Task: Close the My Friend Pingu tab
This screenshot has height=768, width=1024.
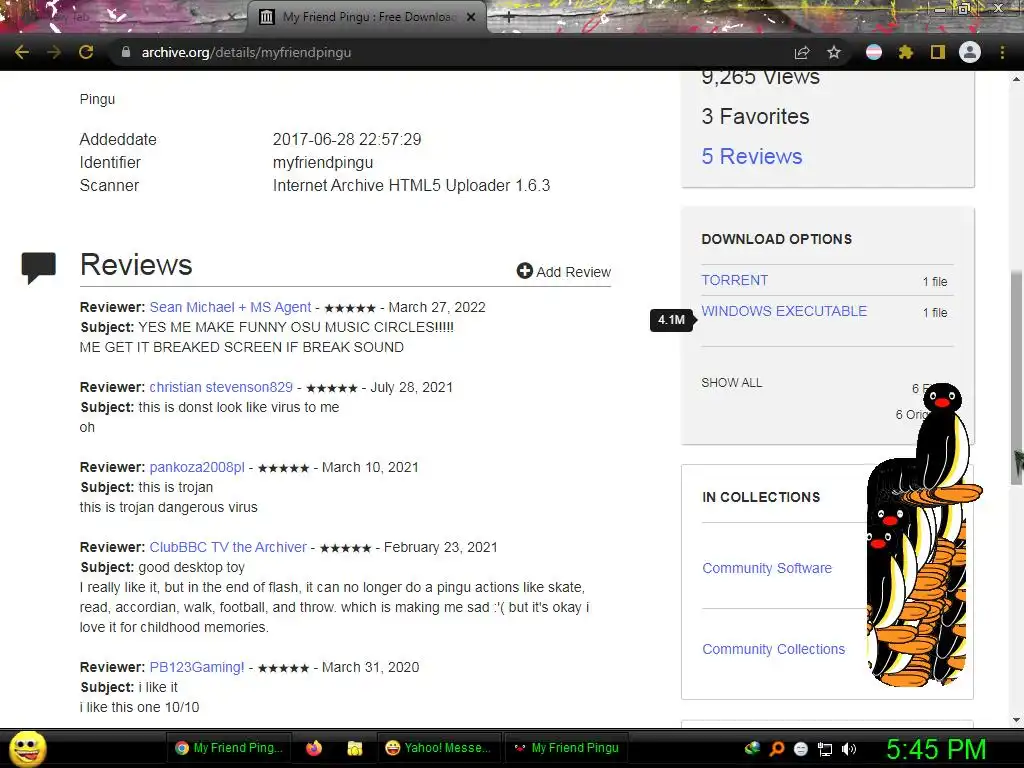Action: pos(471,17)
